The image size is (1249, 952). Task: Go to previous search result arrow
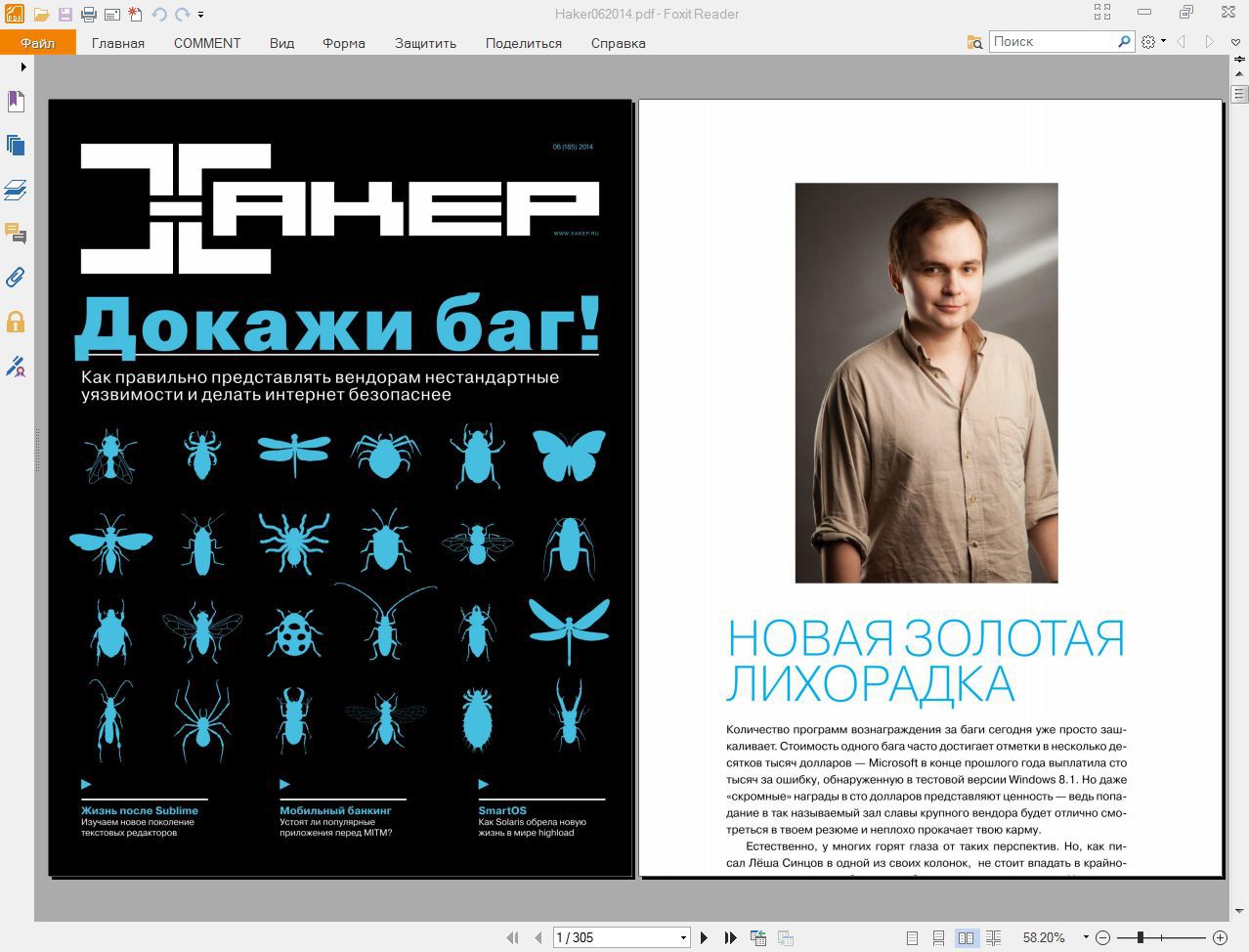point(1182,42)
